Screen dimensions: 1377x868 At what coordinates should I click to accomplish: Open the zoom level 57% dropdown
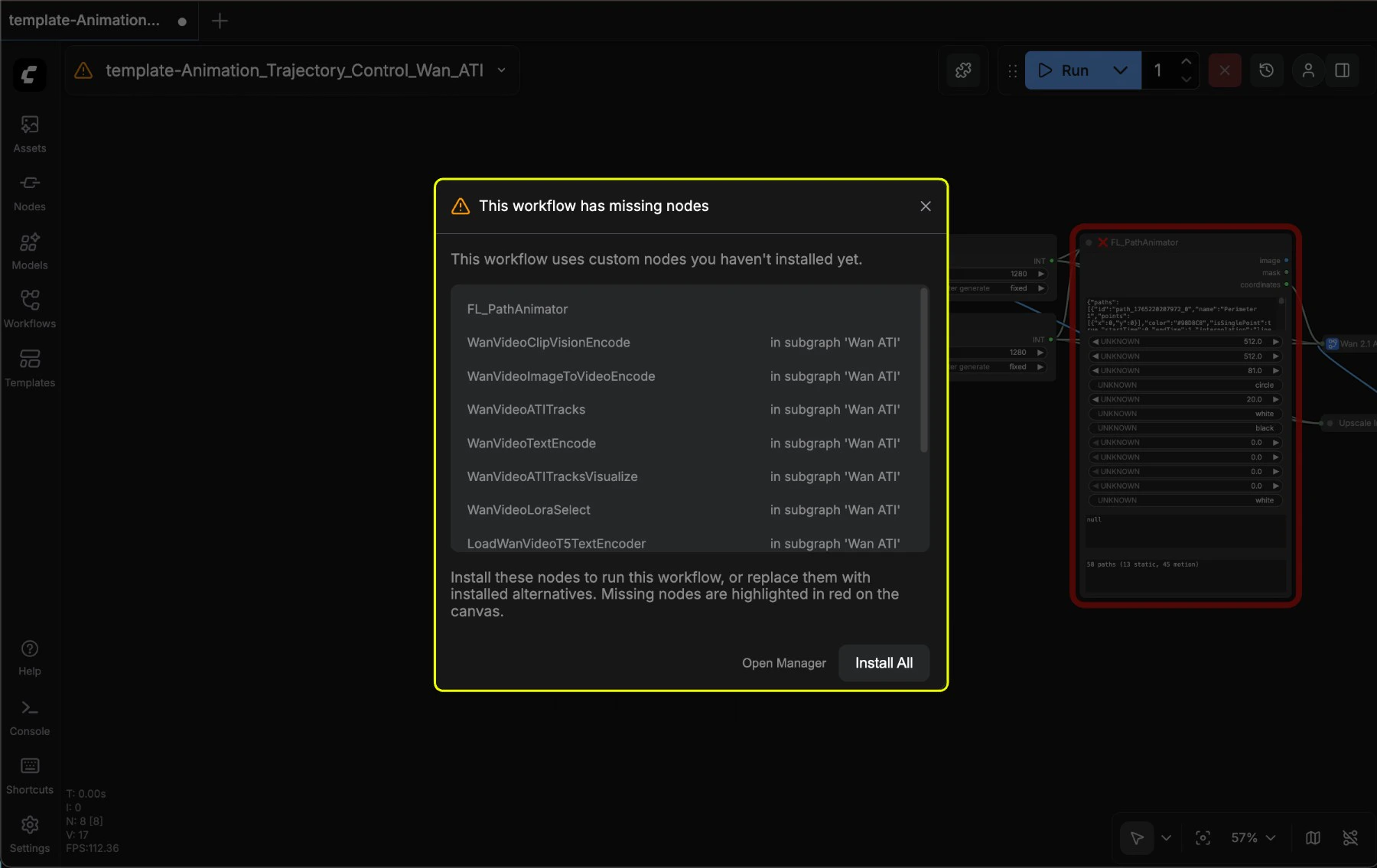click(x=1253, y=838)
